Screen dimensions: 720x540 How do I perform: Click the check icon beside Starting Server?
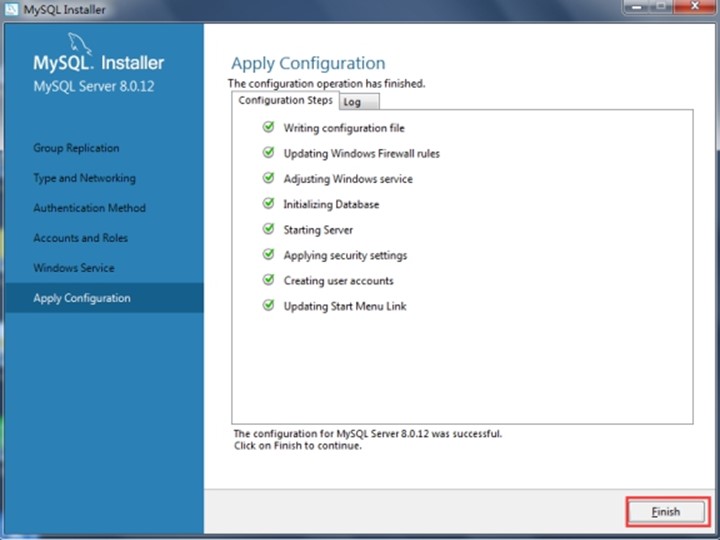pos(269,229)
